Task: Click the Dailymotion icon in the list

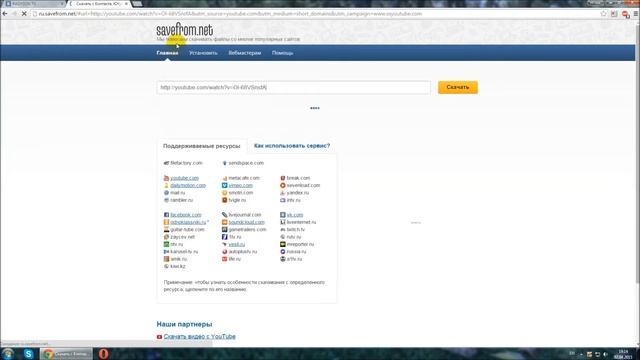Action: tap(166, 185)
